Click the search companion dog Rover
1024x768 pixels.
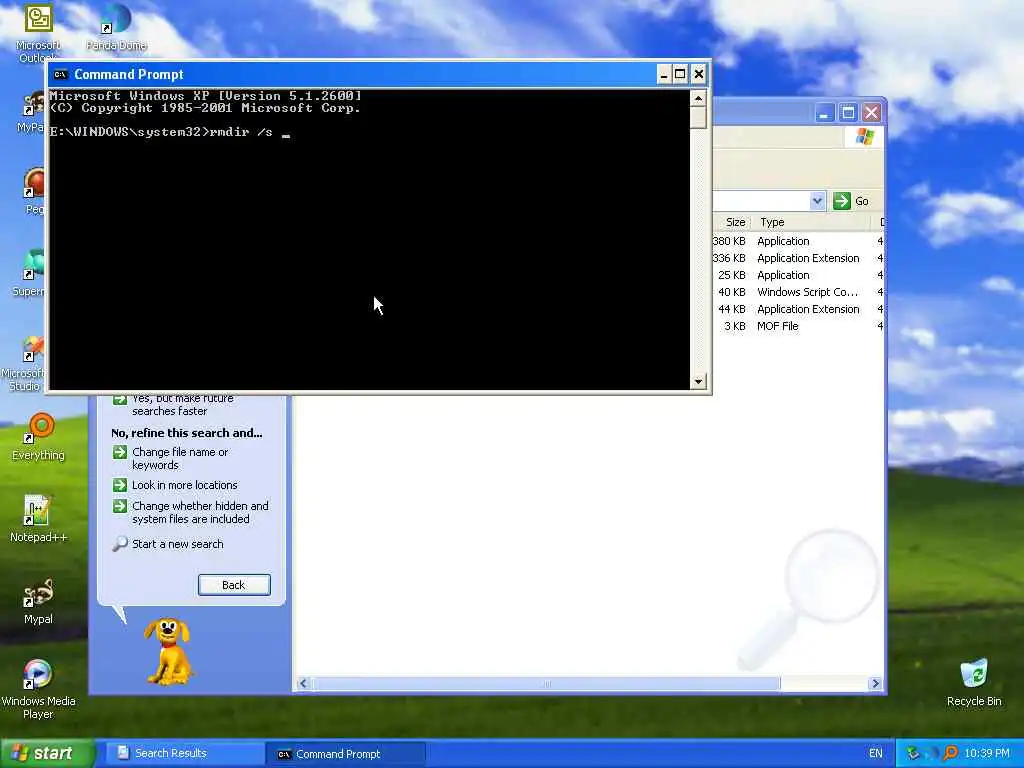[x=169, y=651]
